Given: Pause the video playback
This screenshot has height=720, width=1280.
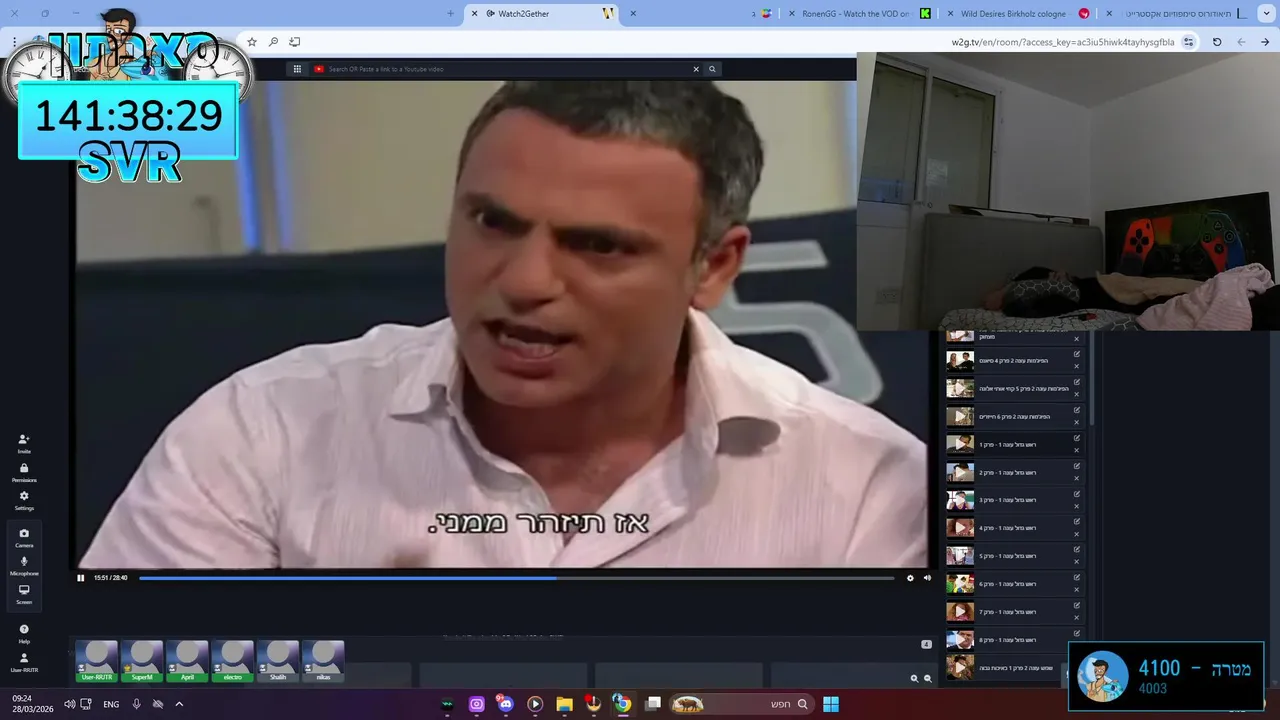Looking at the screenshot, I should click(81, 578).
